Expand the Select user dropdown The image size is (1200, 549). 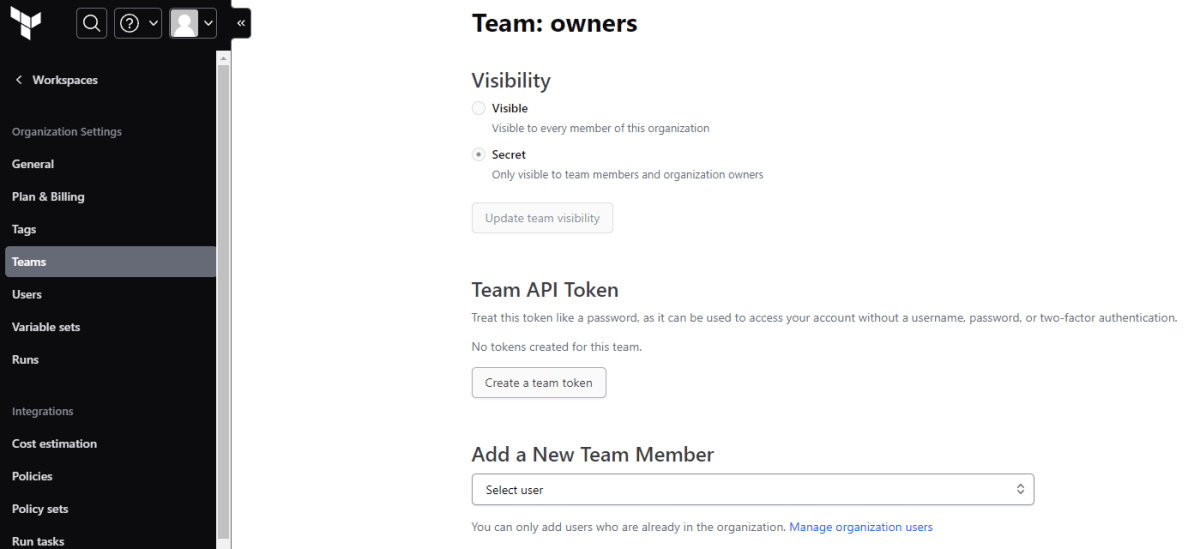(753, 490)
